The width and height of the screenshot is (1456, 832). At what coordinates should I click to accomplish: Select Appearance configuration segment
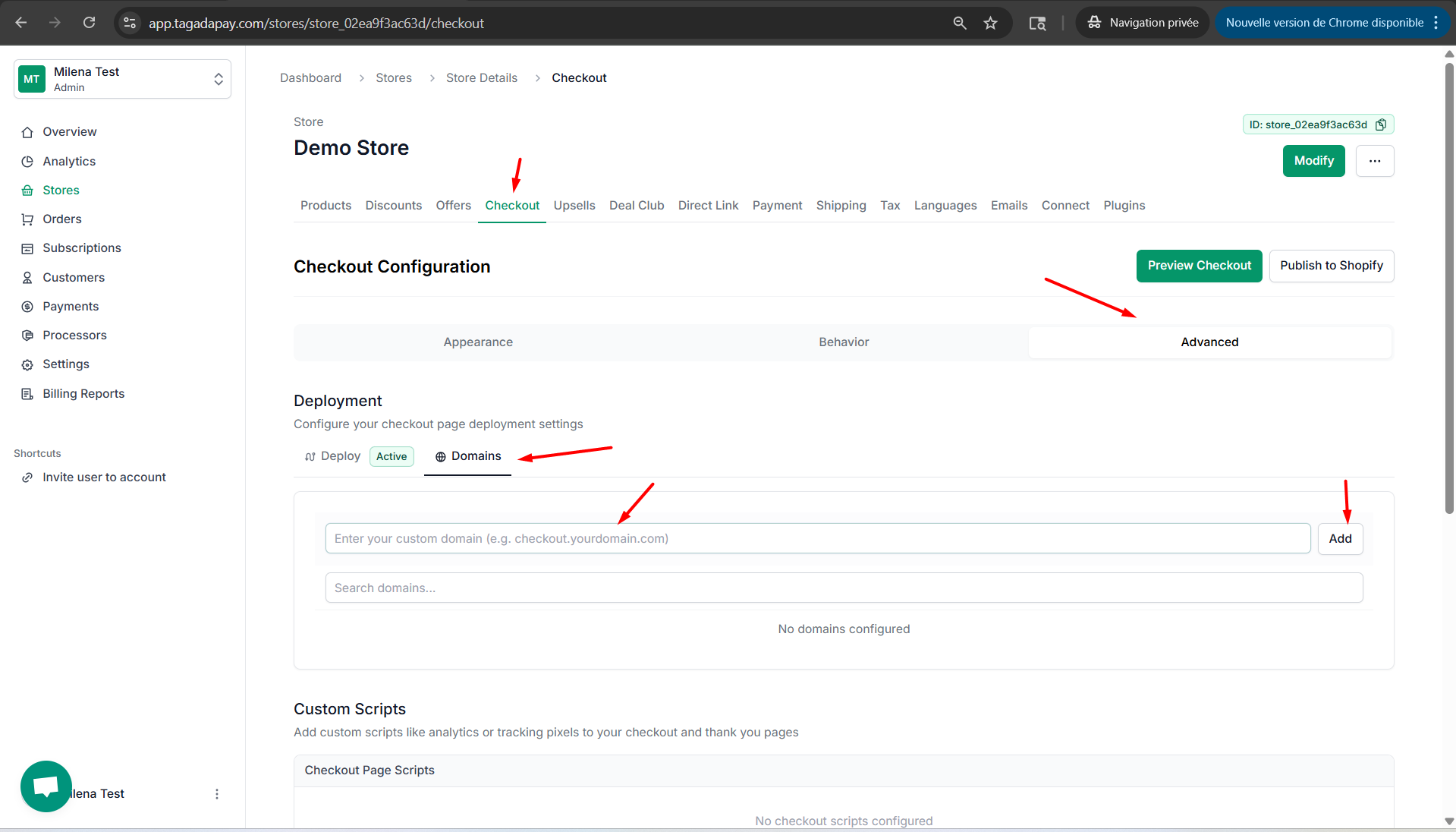(x=478, y=342)
